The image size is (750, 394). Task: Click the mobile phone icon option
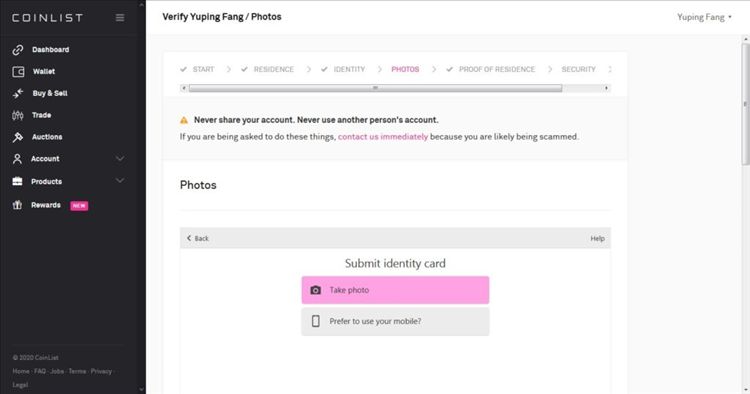coord(316,321)
